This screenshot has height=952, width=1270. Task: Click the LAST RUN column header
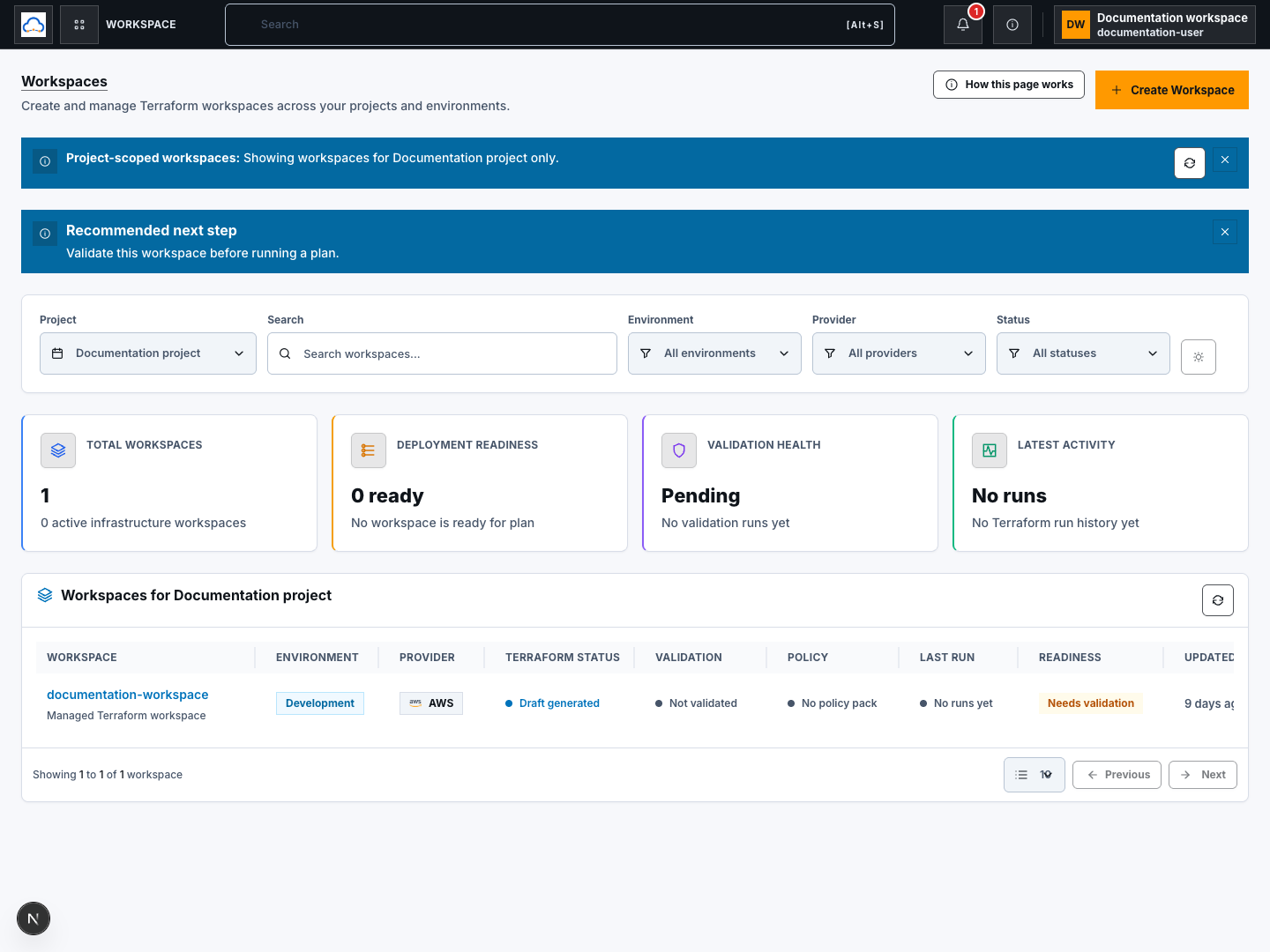click(947, 658)
